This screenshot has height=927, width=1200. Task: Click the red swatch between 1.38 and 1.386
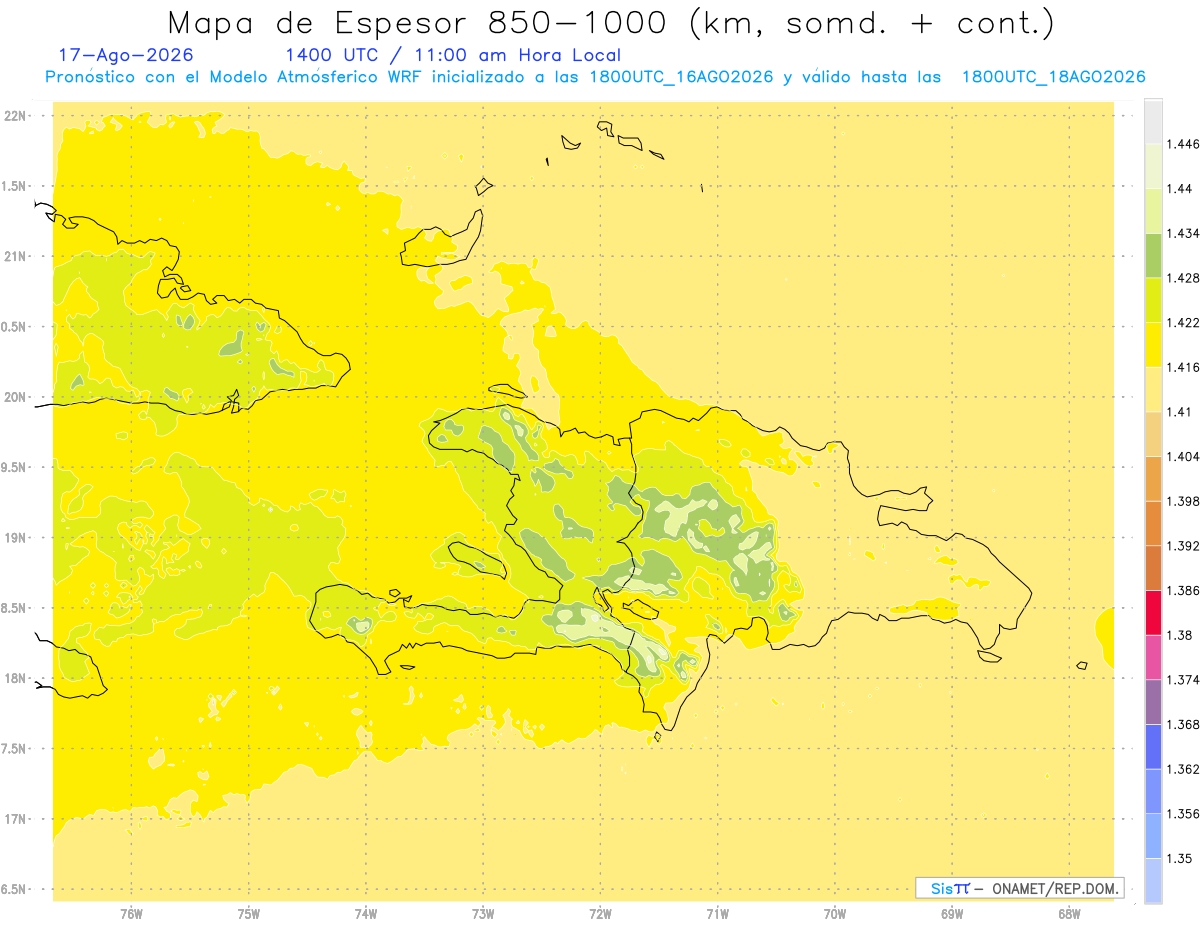[x=1153, y=612]
